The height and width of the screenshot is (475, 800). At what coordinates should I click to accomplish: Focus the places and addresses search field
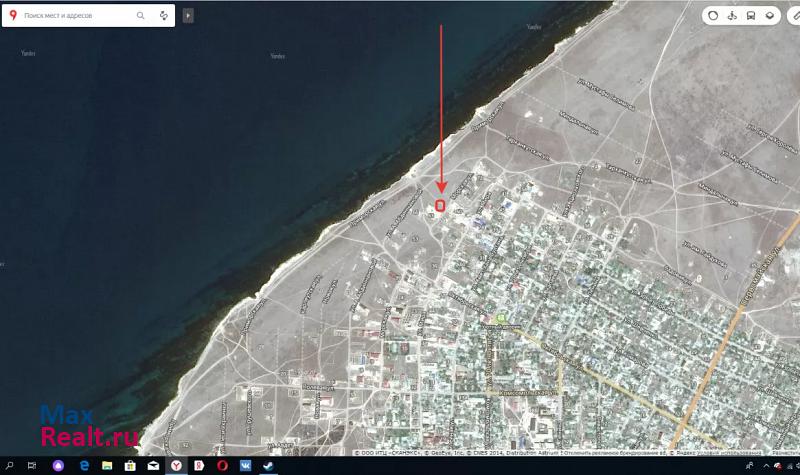coord(75,16)
